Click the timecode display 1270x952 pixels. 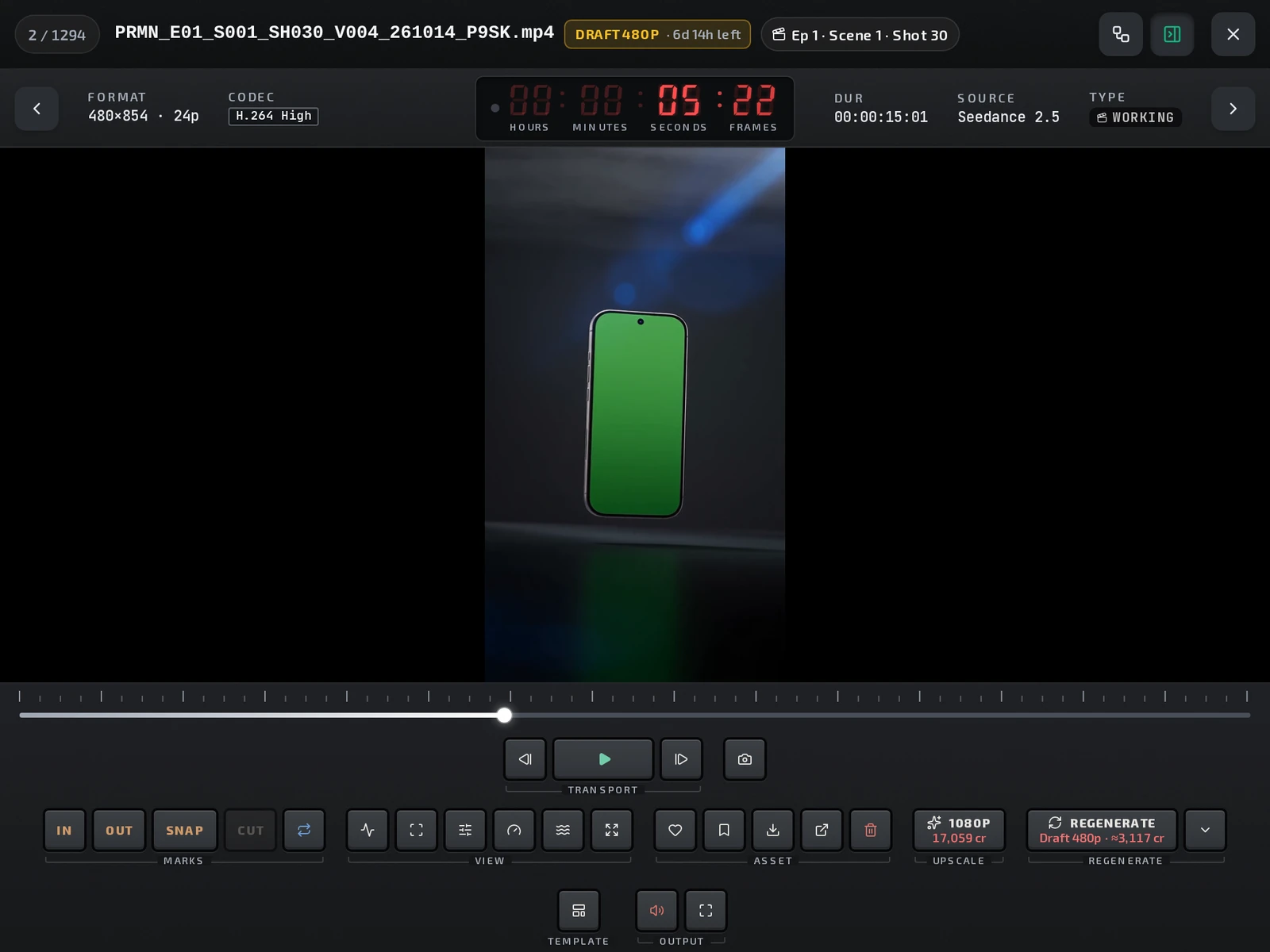click(635, 109)
